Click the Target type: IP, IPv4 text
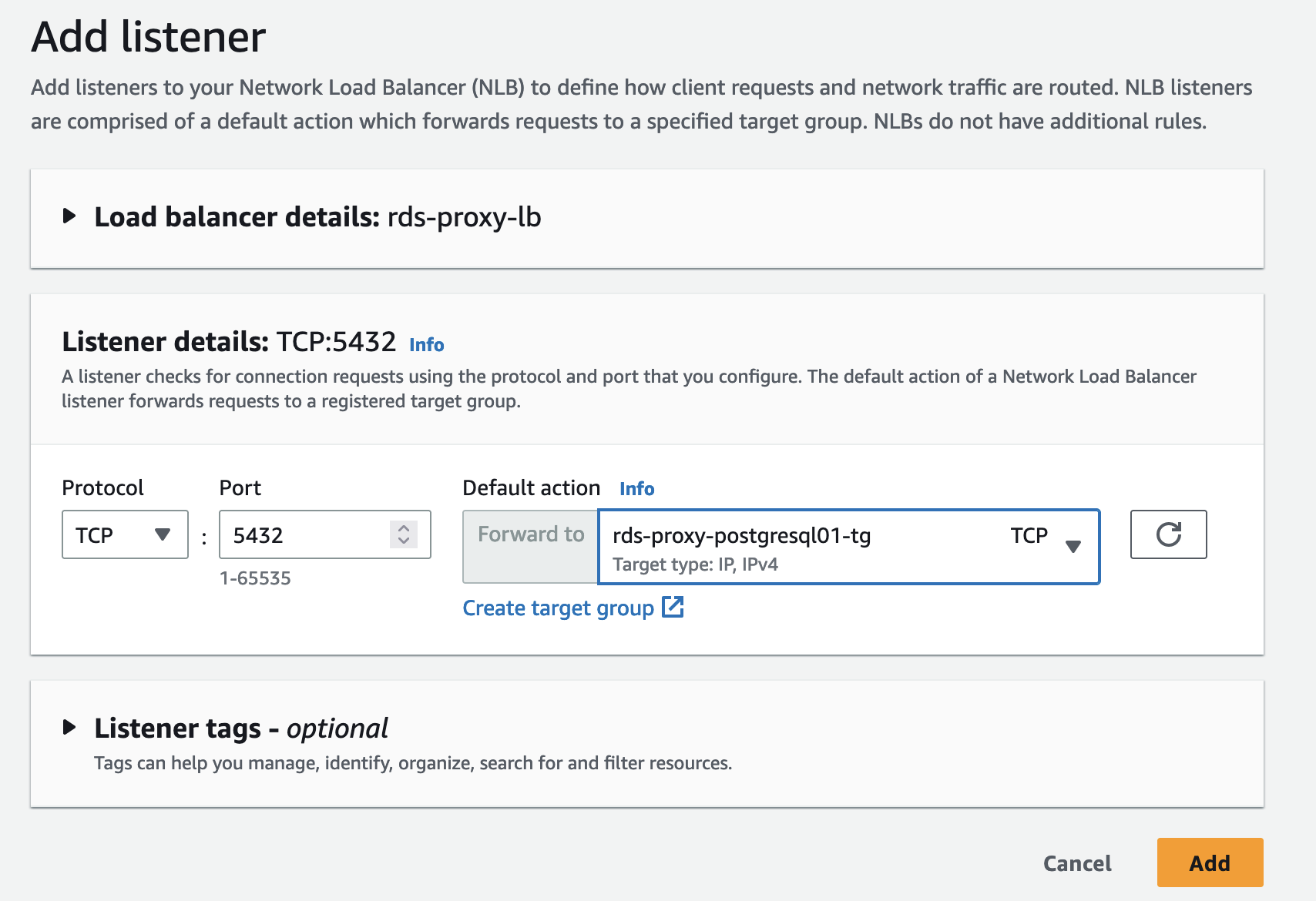Viewport: 1316px width, 901px height. click(x=695, y=564)
